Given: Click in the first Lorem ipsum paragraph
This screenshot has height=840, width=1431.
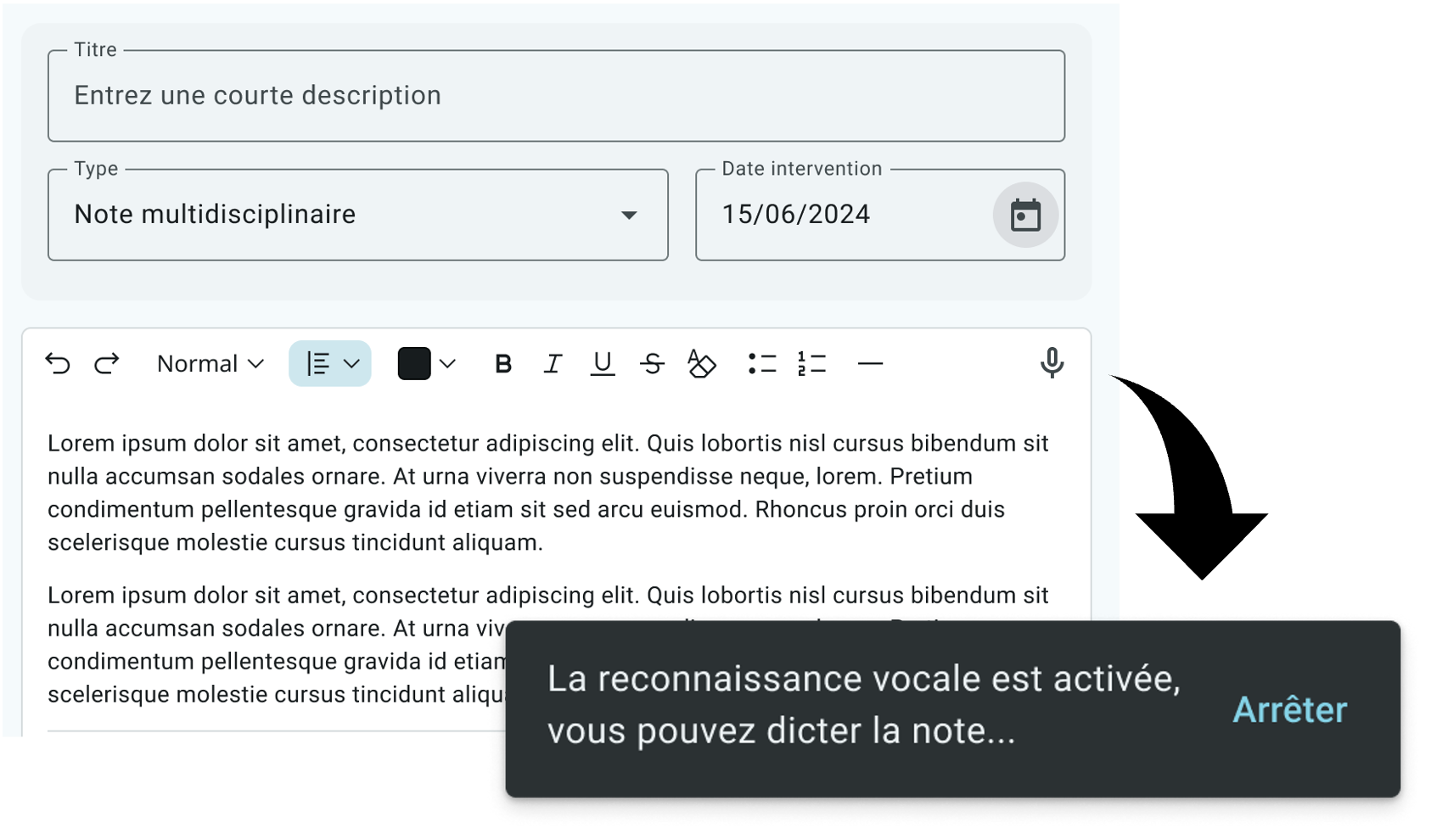Looking at the screenshot, I should pyautogui.click(x=548, y=492).
